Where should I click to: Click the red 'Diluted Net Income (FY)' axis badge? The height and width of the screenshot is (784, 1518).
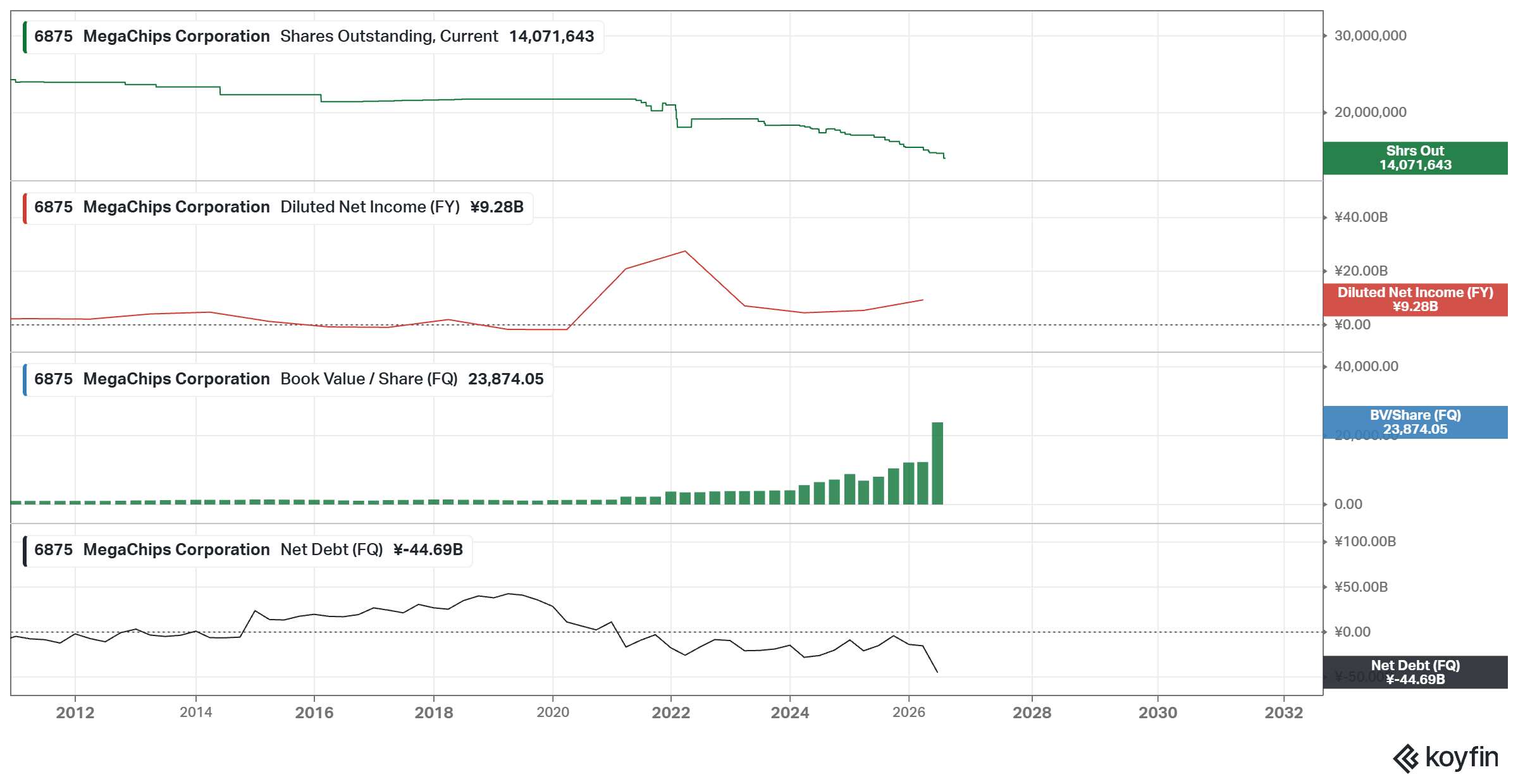[1416, 300]
